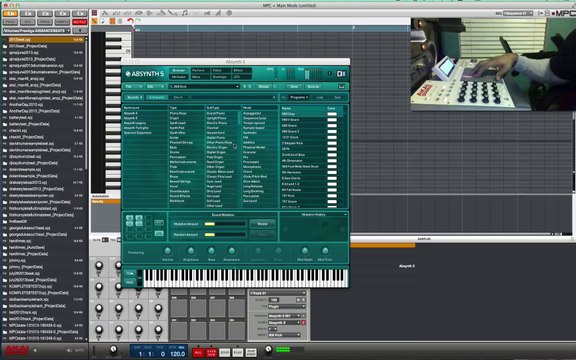Open the Programs dropdown in Absynth

[x=299, y=97]
